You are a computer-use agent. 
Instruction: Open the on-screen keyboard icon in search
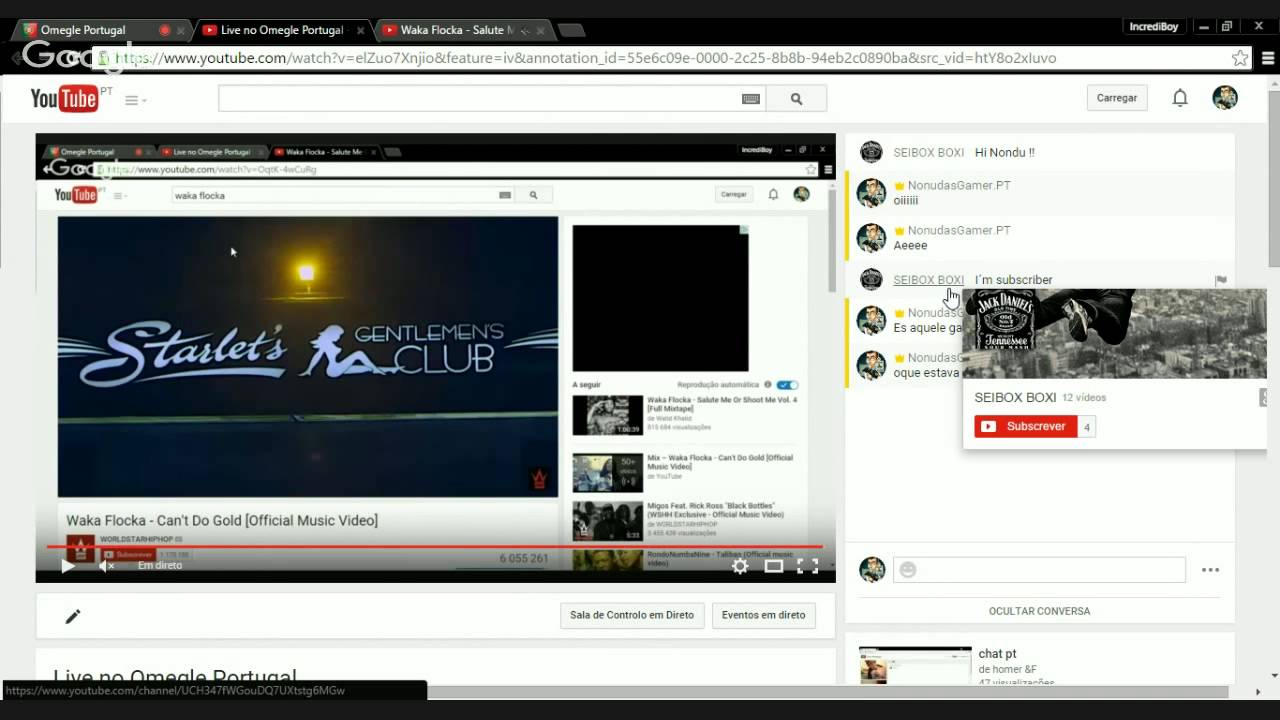pyautogui.click(x=751, y=99)
